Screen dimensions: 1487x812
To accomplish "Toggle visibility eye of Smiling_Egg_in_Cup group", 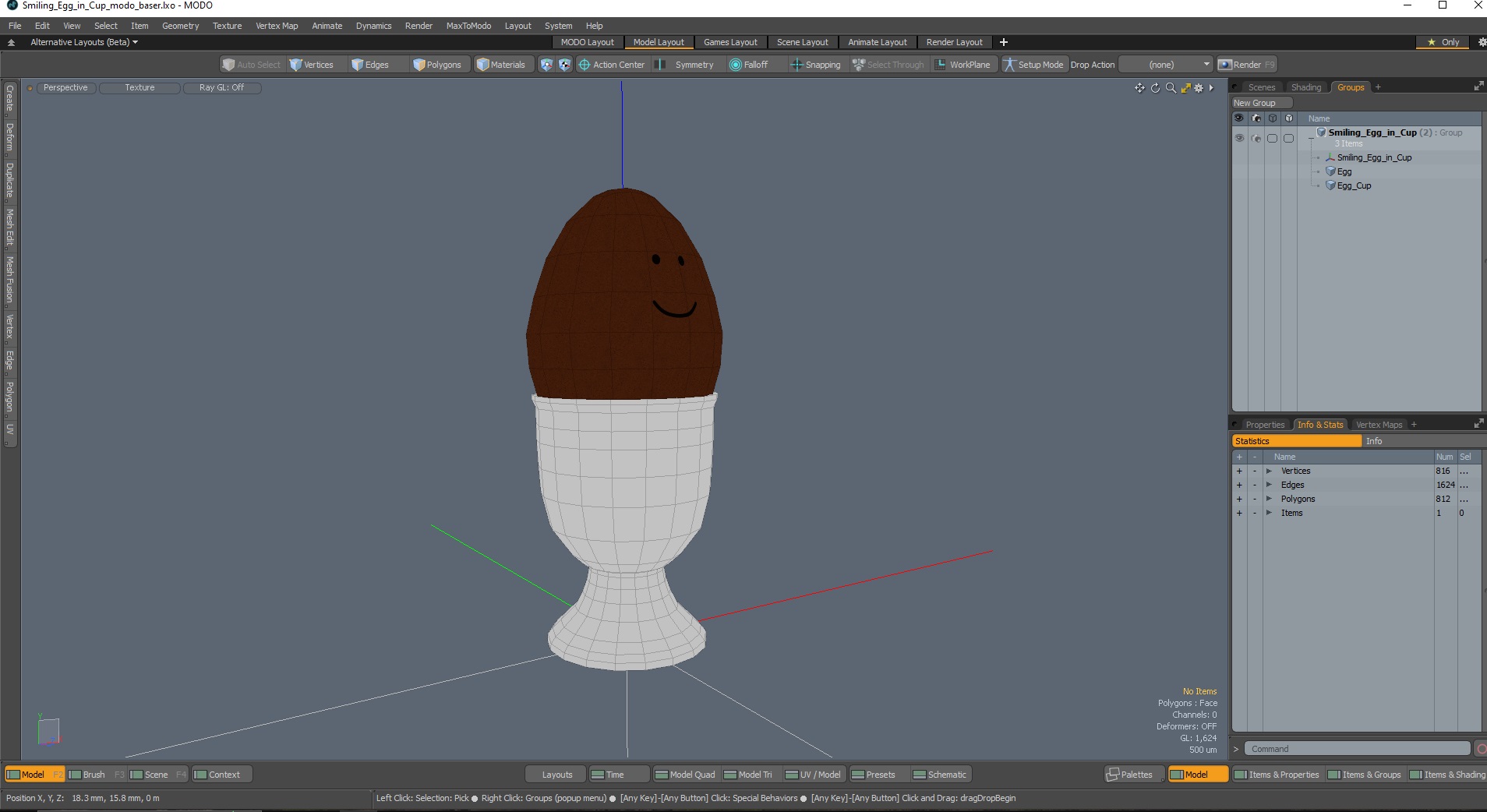I will 1239,138.
